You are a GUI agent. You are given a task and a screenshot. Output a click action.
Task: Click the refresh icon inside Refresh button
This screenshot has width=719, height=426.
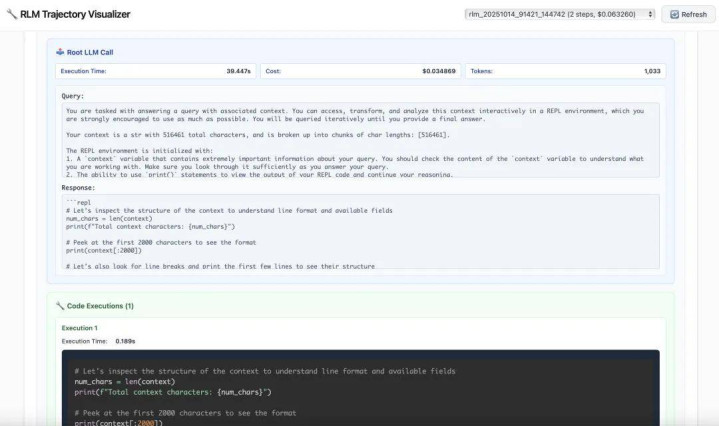pos(675,15)
